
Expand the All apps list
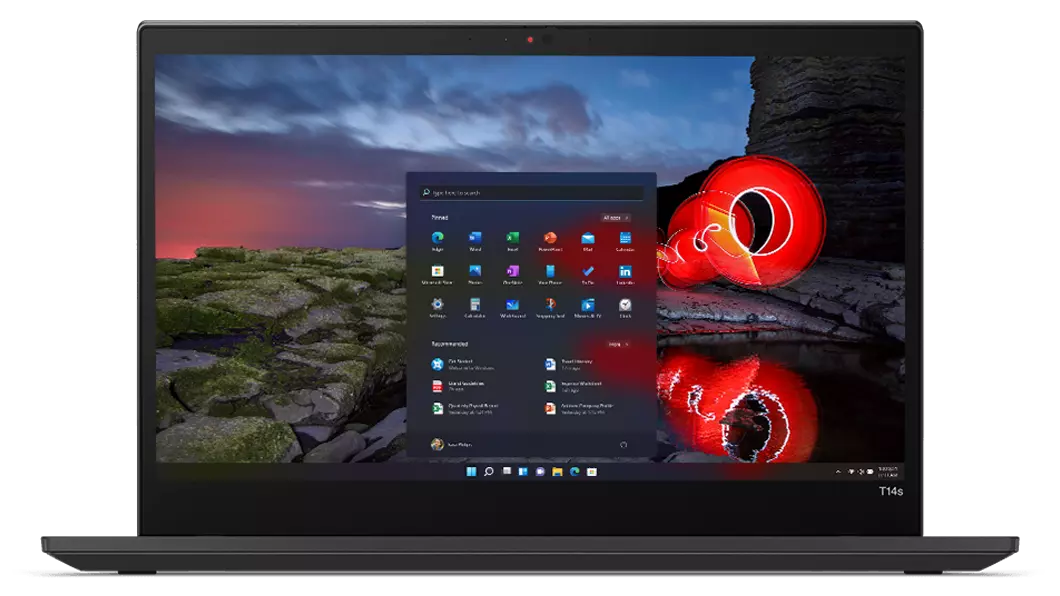coord(615,217)
